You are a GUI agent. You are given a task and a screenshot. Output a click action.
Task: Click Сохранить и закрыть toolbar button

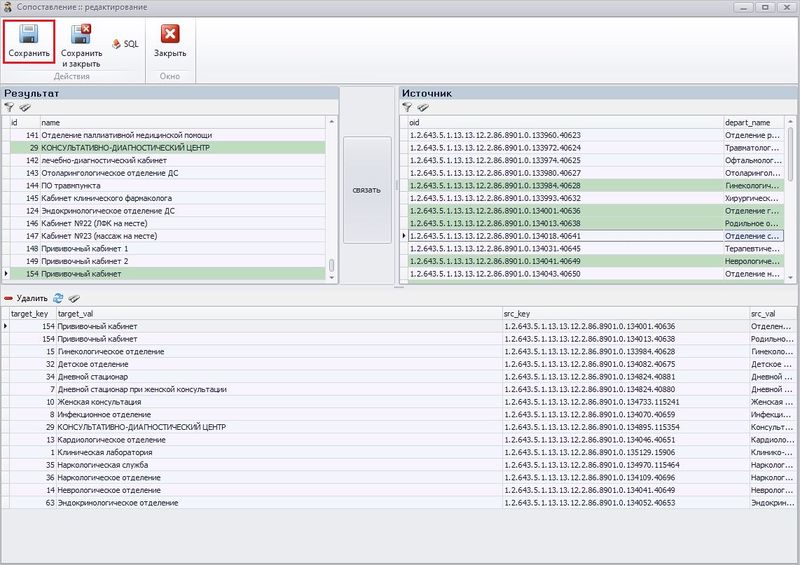[81, 34]
